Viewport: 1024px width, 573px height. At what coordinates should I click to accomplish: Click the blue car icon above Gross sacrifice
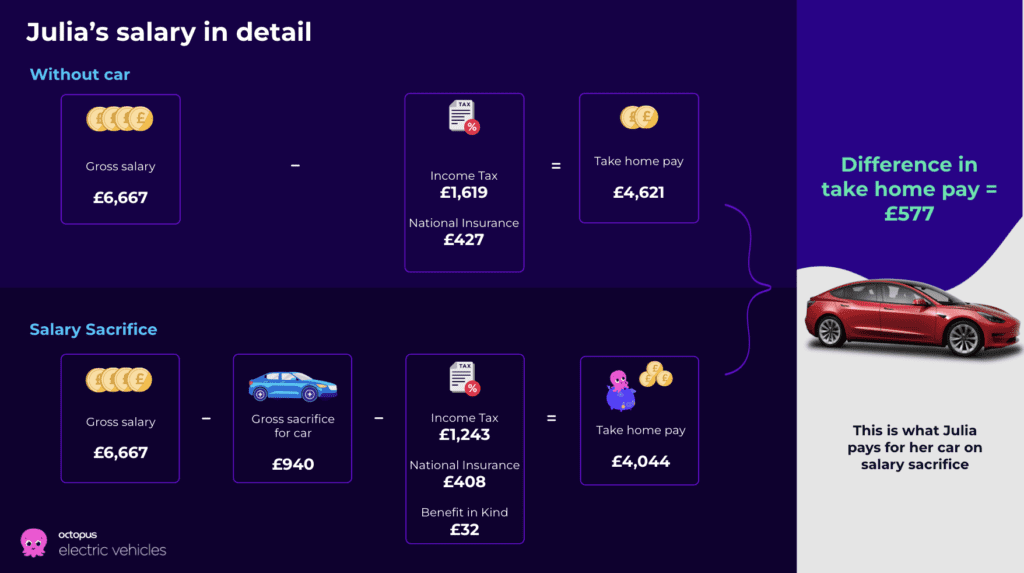[293, 385]
